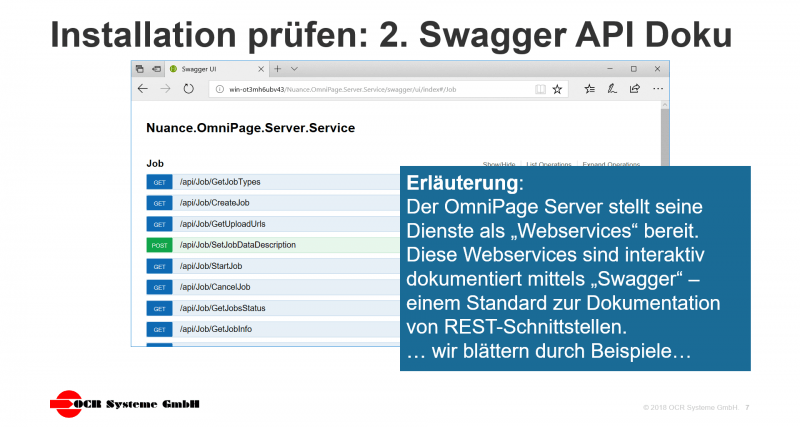Expand GET /api/Job/GetUploadUrls operation
The height and width of the screenshot is (427, 800).
[273, 224]
